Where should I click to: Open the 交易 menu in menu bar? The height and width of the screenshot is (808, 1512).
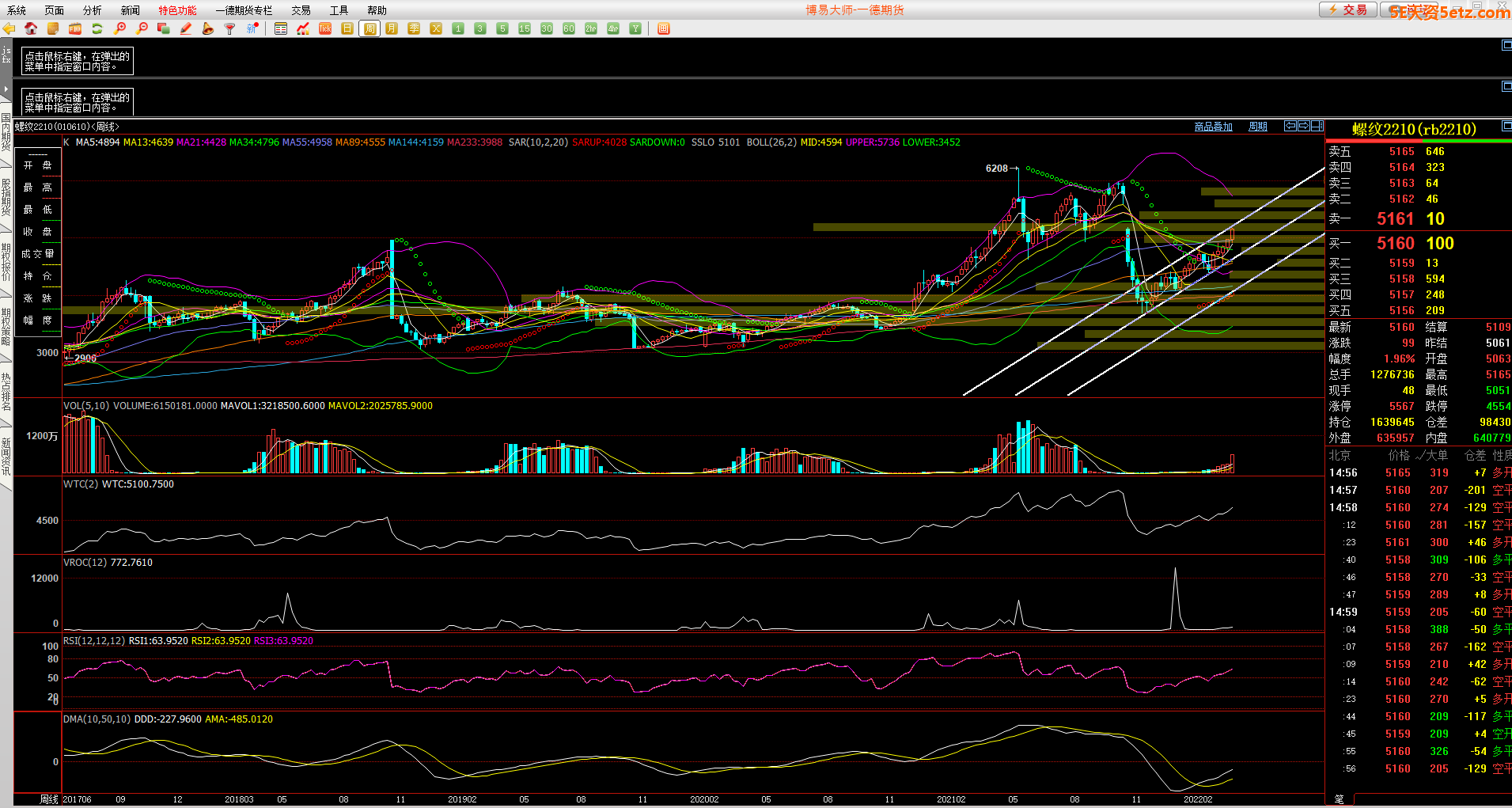301,10
